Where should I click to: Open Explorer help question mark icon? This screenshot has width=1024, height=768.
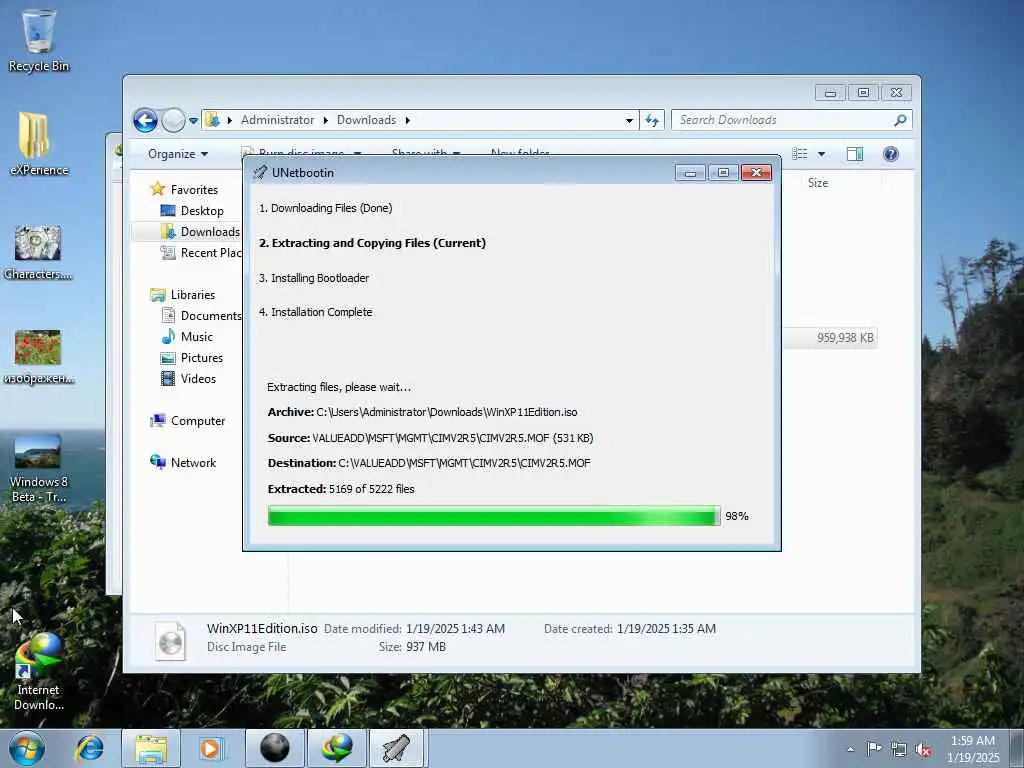891,154
